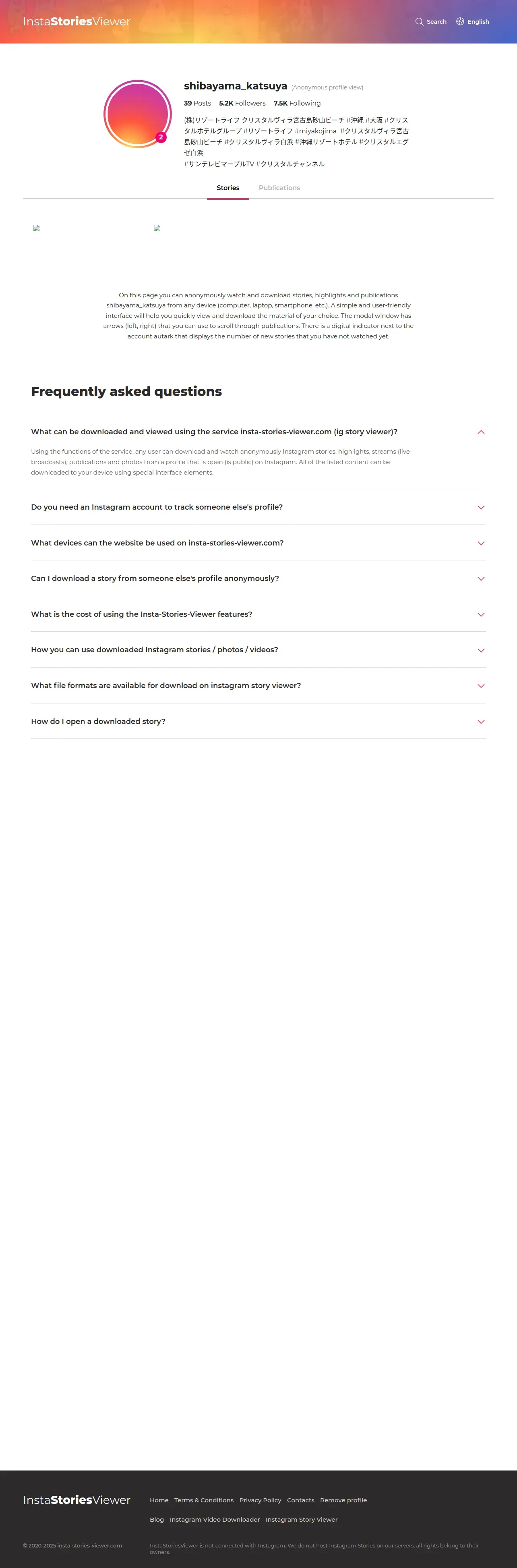Click the red story count badge
Viewport: 517px width, 1568px height.
tap(161, 137)
